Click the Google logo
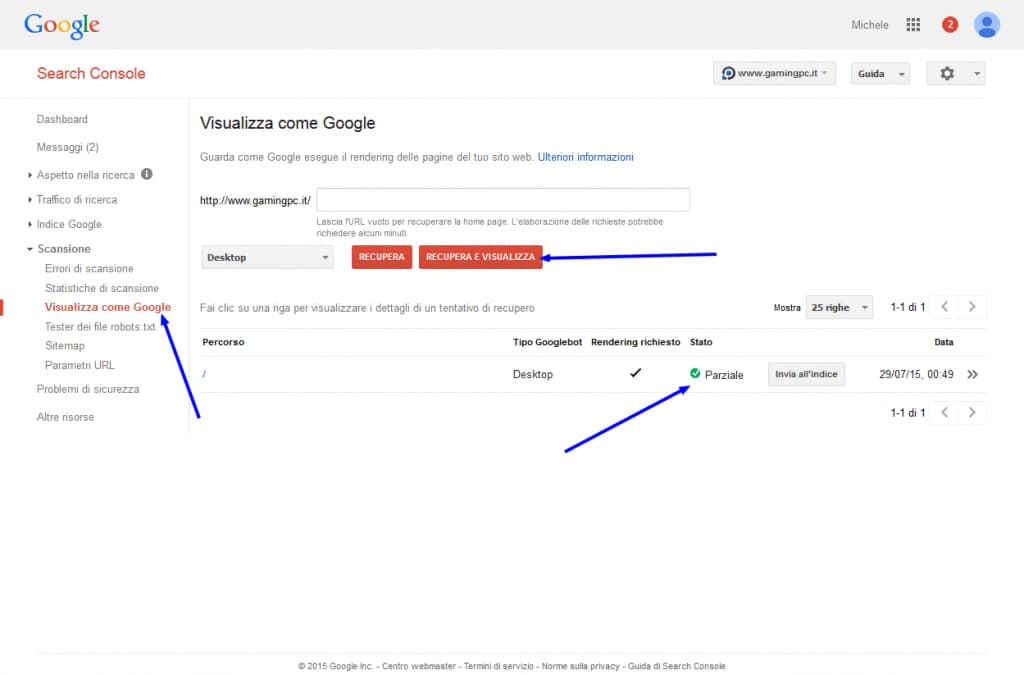 click(61, 25)
